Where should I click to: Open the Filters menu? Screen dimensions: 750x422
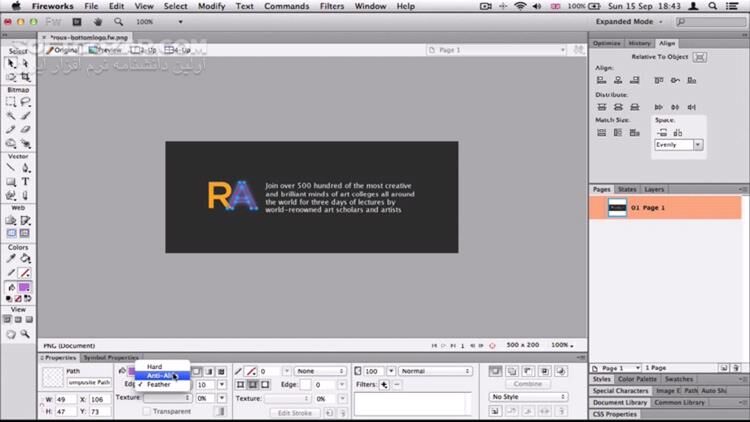[331, 6]
